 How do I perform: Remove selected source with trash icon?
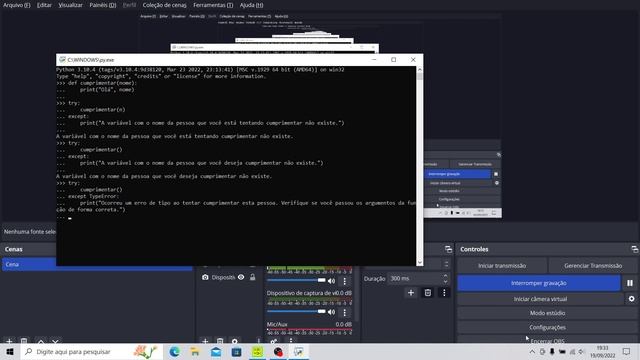click(x=220, y=341)
